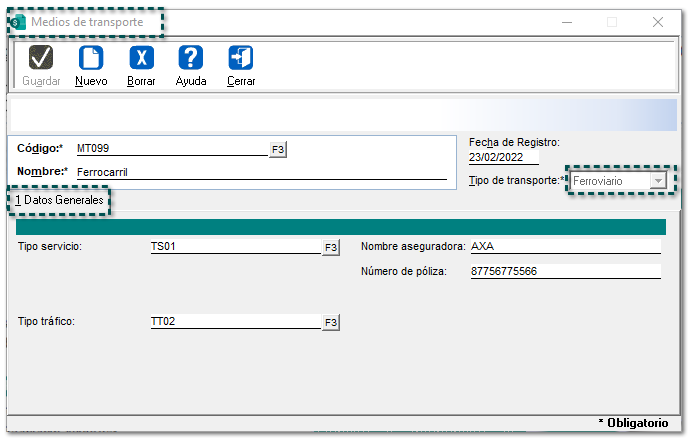This screenshot has height=441, width=691.
Task: Close the form with Cerrar icon
Action: [x=241, y=59]
